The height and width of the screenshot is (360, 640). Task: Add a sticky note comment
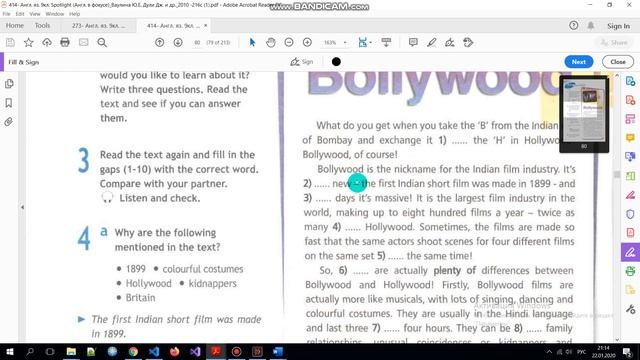point(413,42)
